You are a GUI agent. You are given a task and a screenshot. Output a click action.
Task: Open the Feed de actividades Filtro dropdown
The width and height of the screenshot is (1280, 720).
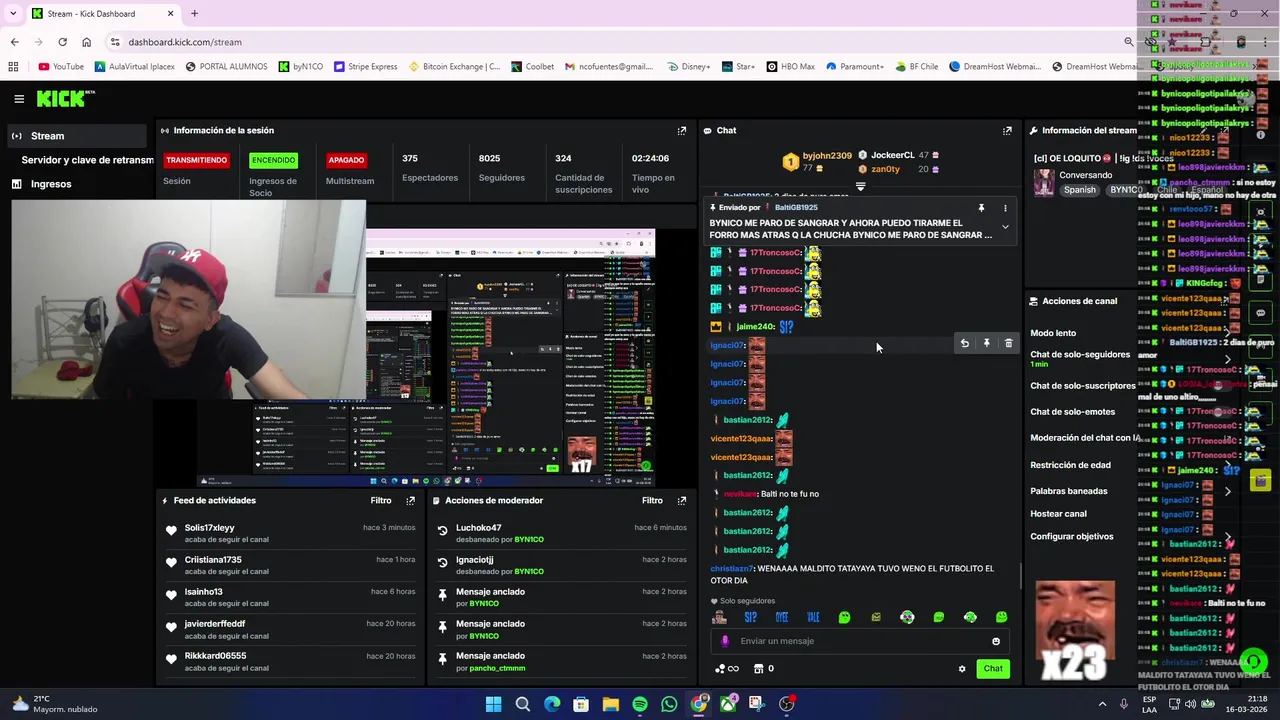tap(381, 500)
